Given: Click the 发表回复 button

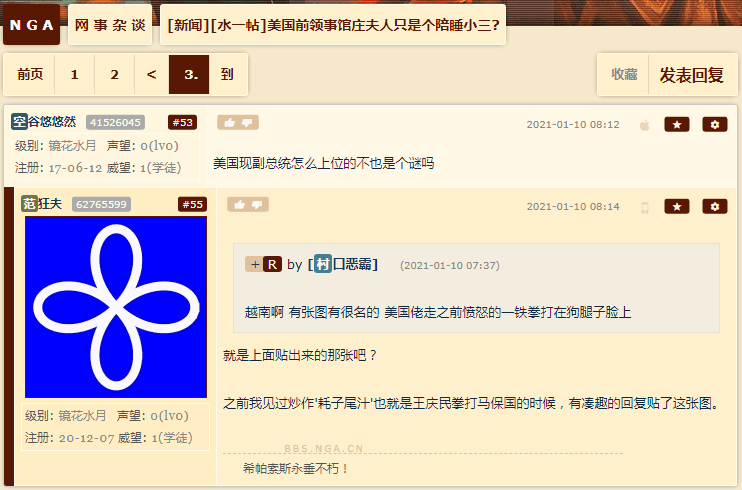Looking at the screenshot, I should click(x=692, y=75).
